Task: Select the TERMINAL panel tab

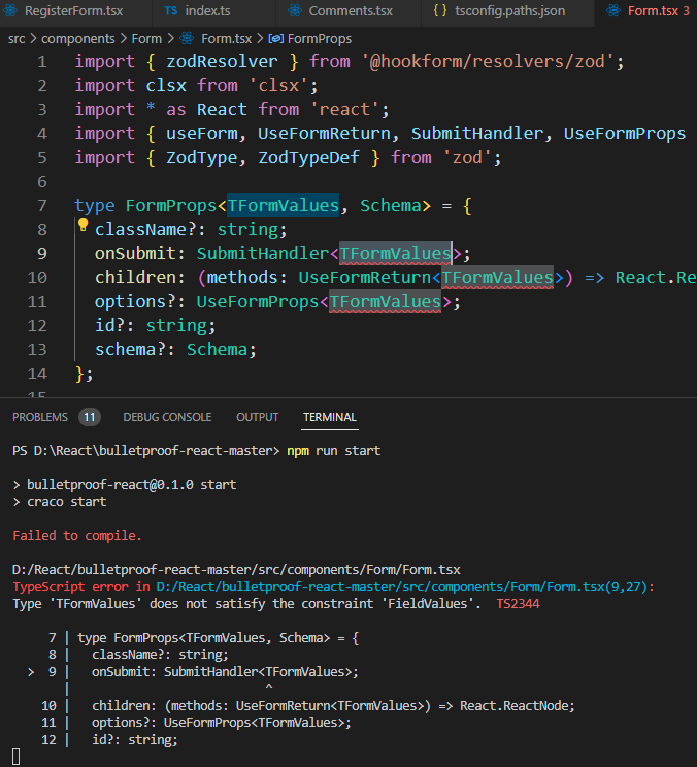Action: [x=330, y=417]
